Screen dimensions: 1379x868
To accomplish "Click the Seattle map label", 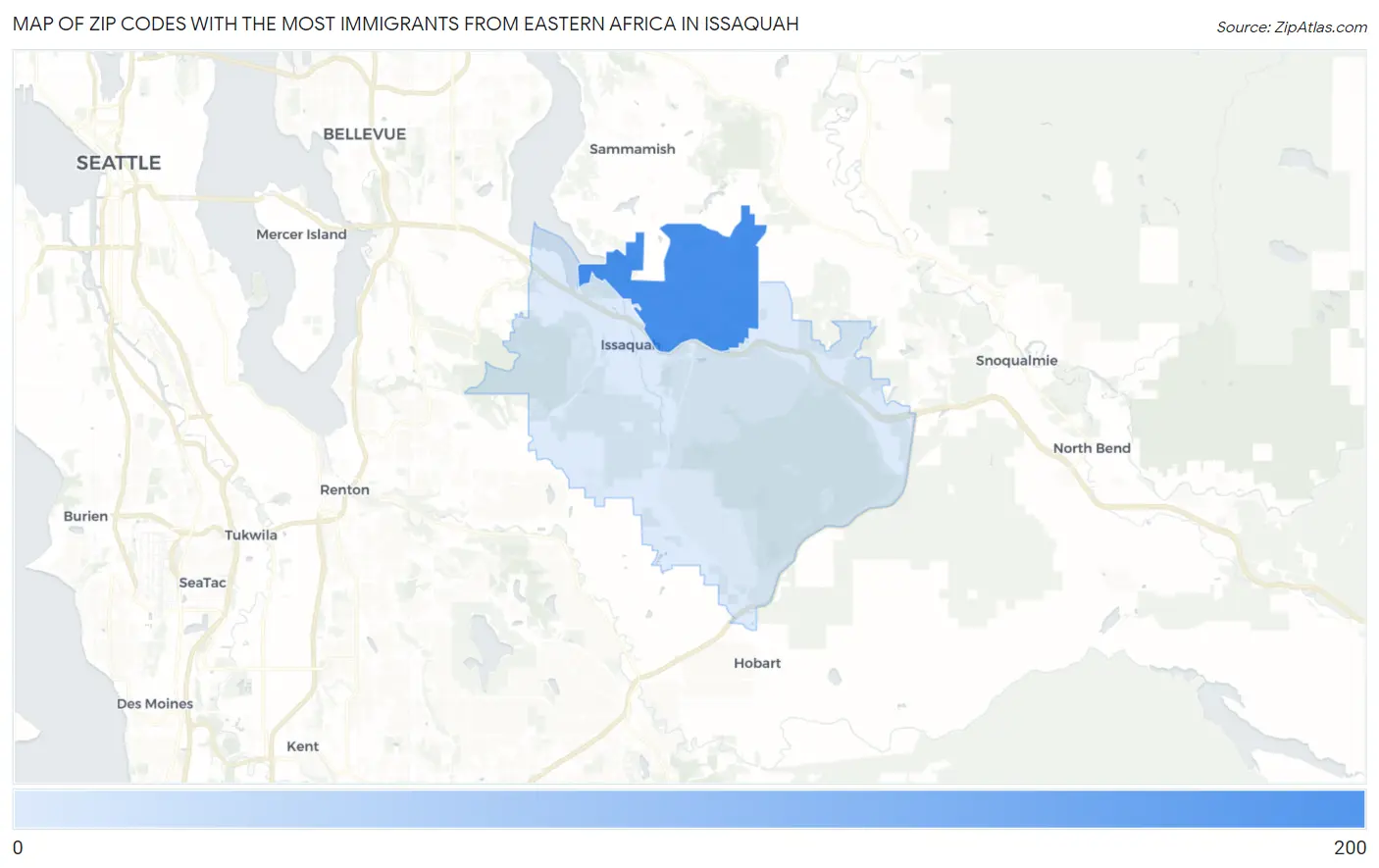I will click(119, 163).
